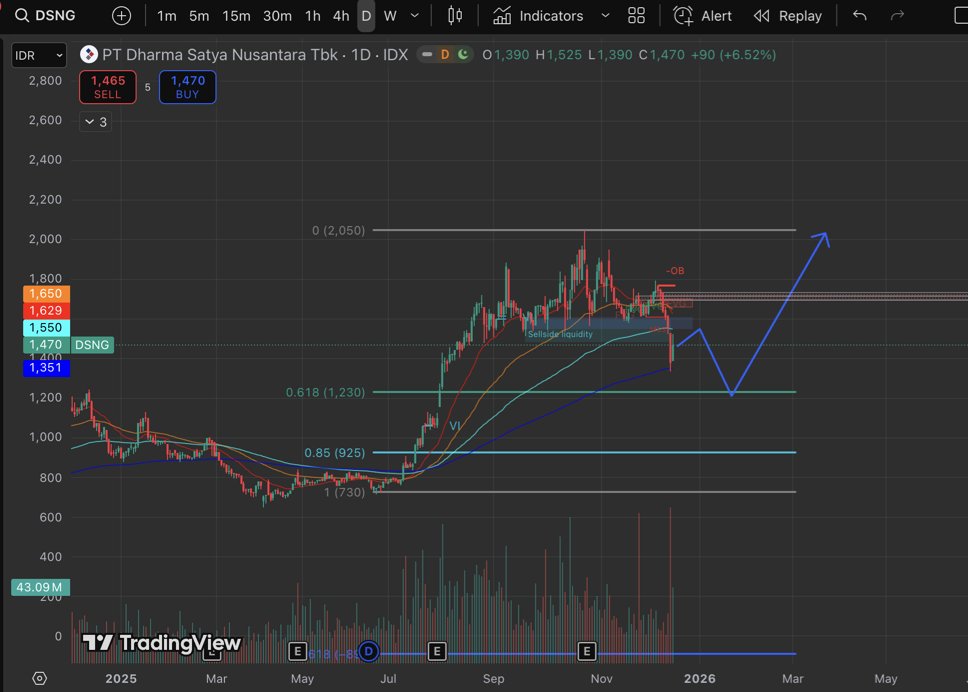Viewport: 969px width, 692px height.
Task: Select the W weekly timeframe
Action: [390, 15]
